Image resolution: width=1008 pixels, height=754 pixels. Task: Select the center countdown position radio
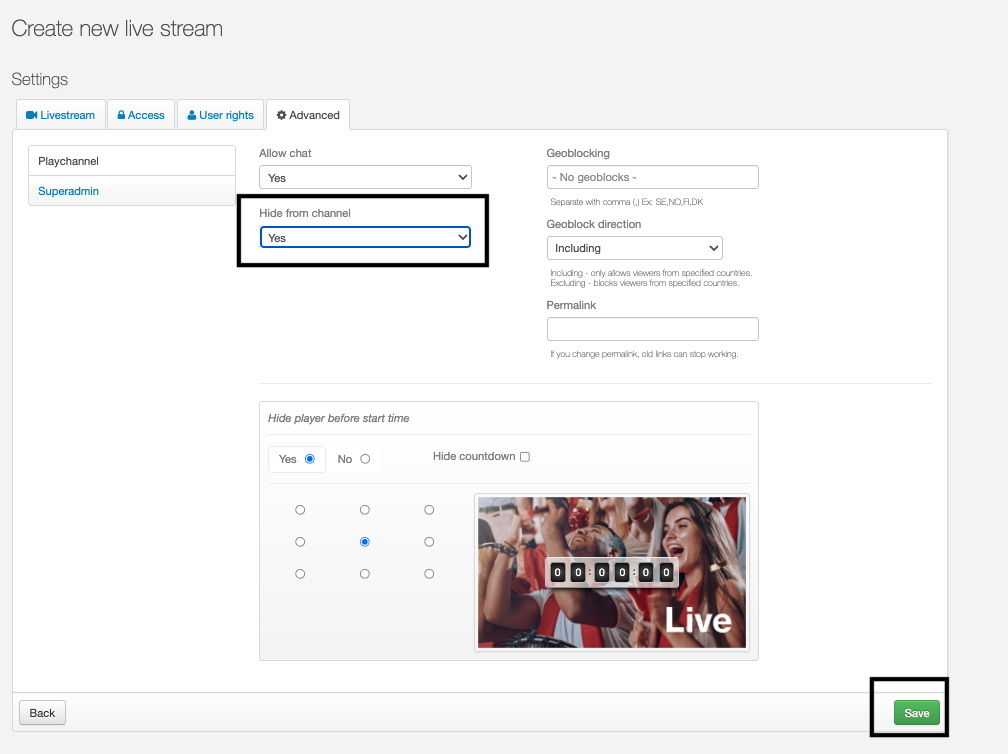365,542
